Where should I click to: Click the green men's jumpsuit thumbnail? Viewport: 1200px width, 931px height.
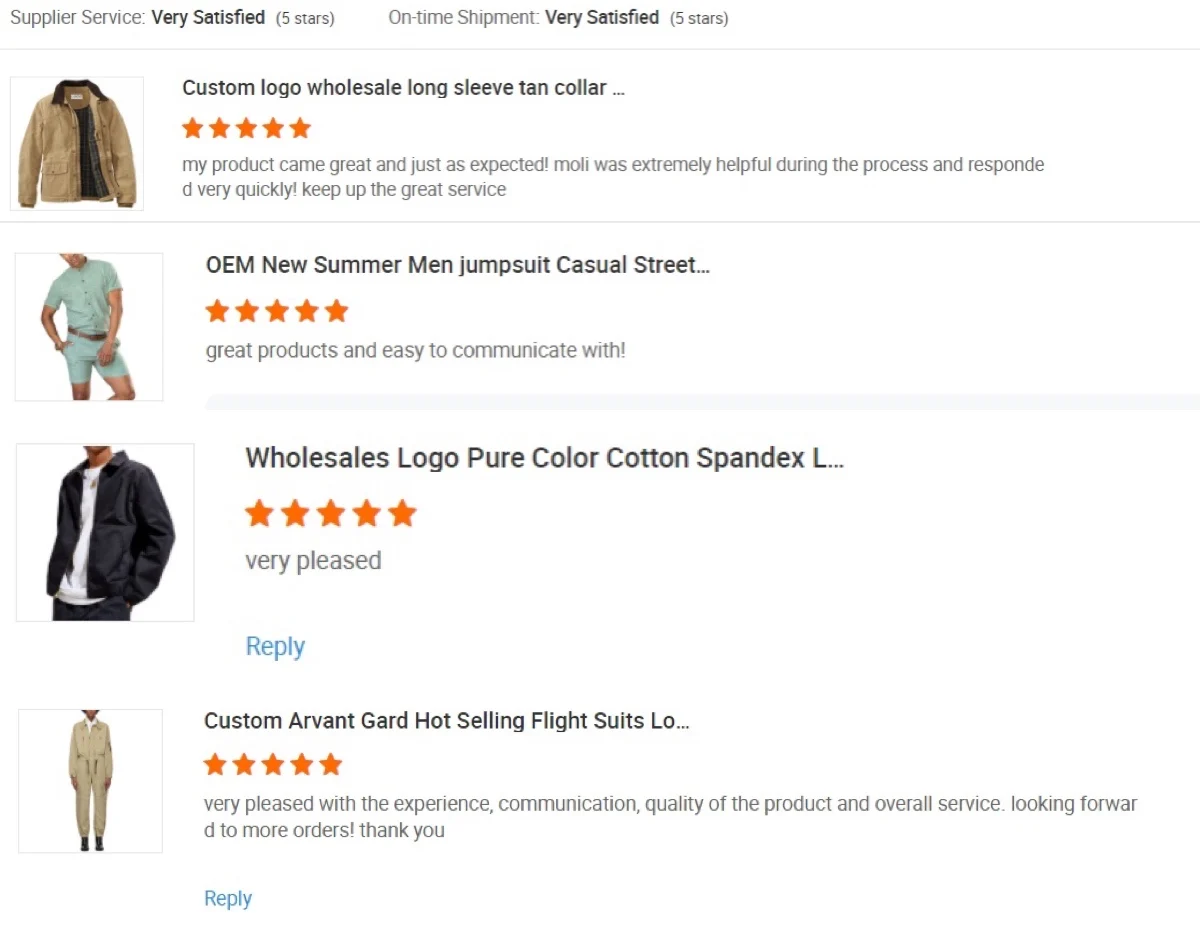[x=89, y=327]
